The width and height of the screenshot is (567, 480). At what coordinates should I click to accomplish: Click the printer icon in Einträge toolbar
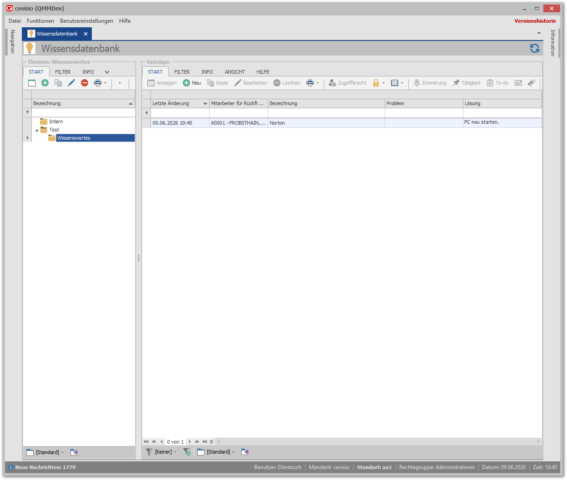[310, 83]
